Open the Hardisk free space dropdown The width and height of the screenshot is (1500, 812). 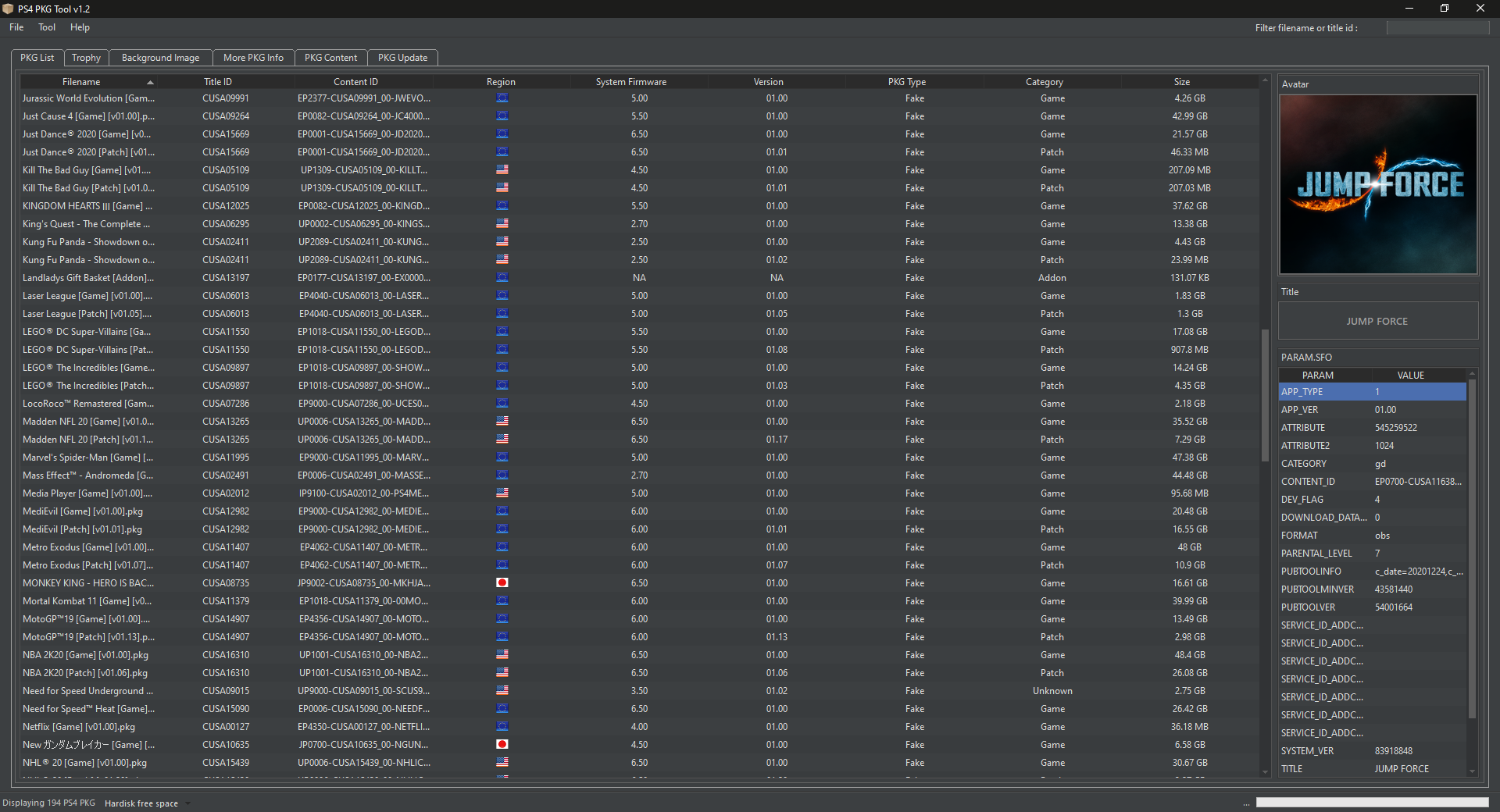[187, 803]
